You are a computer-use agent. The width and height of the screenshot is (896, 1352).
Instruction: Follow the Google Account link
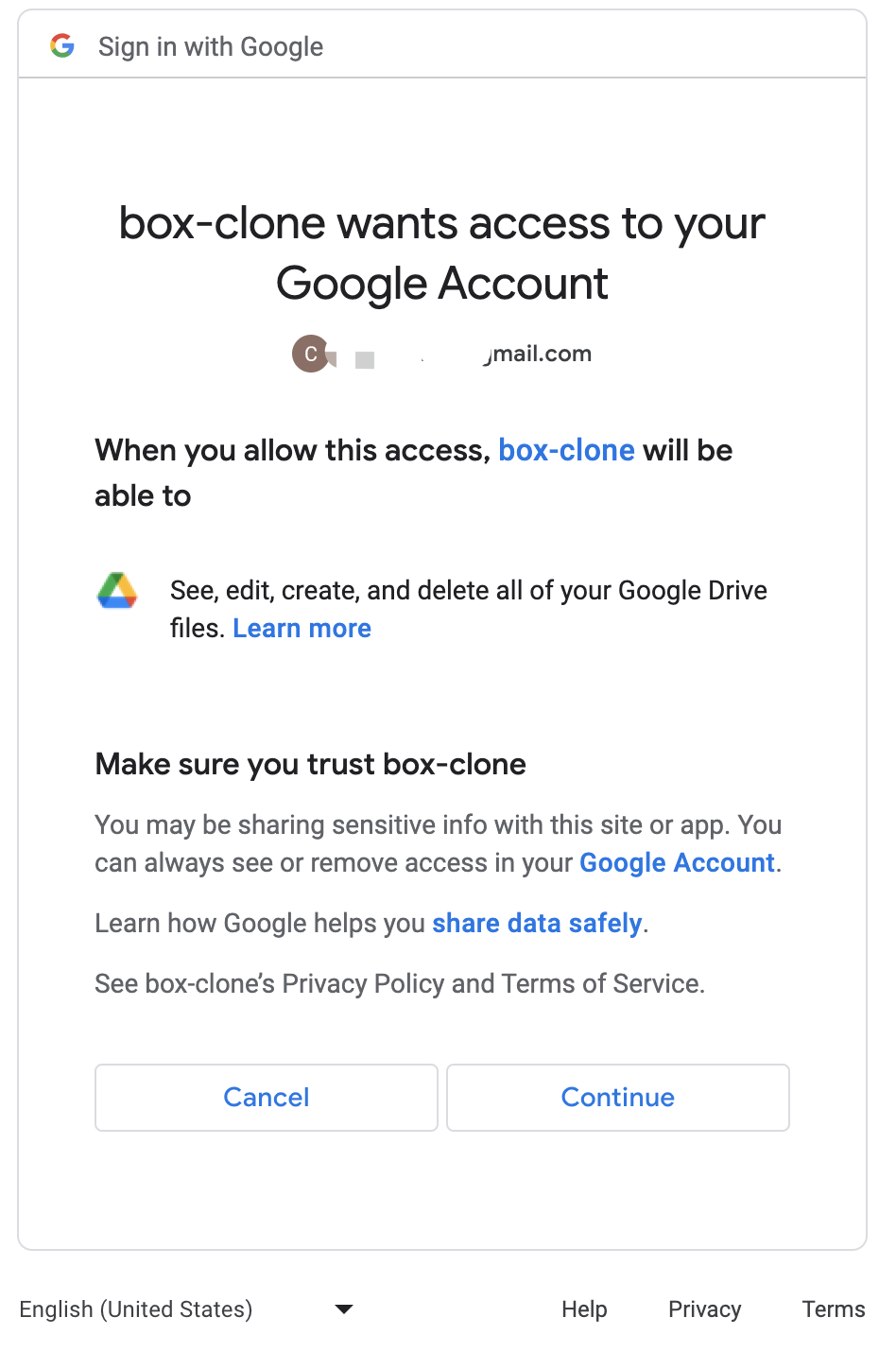[677, 863]
